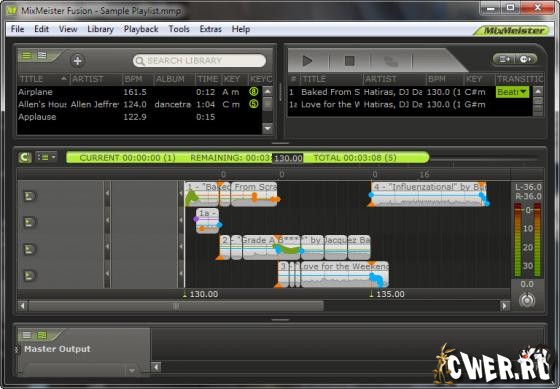560x389 pixels.
Task: Click library scrollbar up arrow
Action: pyautogui.click(x=268, y=91)
